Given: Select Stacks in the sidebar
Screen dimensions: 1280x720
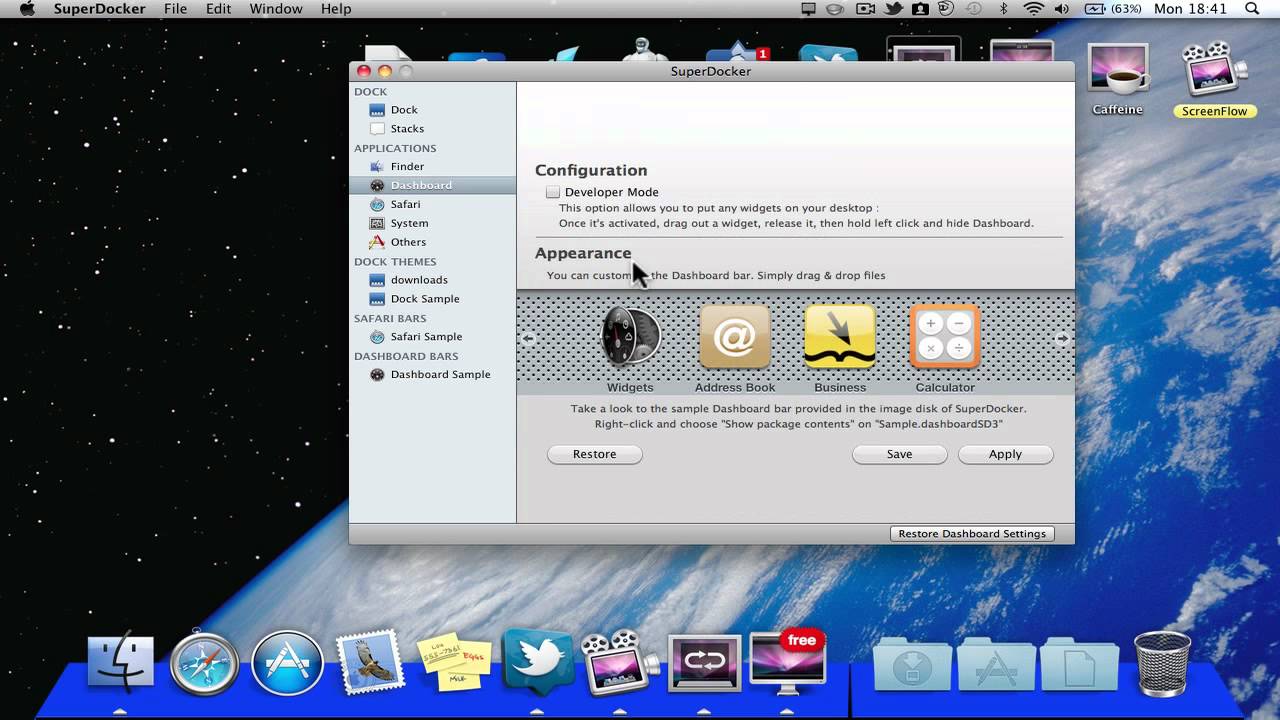Looking at the screenshot, I should tap(407, 129).
